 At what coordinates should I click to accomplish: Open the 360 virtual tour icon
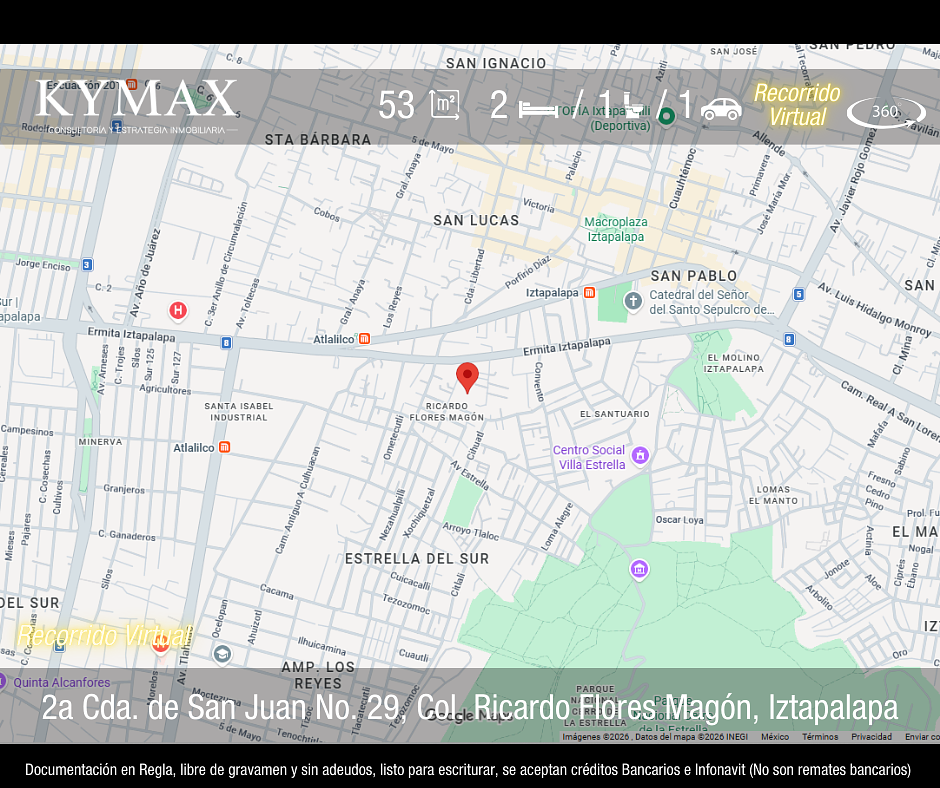(x=885, y=112)
